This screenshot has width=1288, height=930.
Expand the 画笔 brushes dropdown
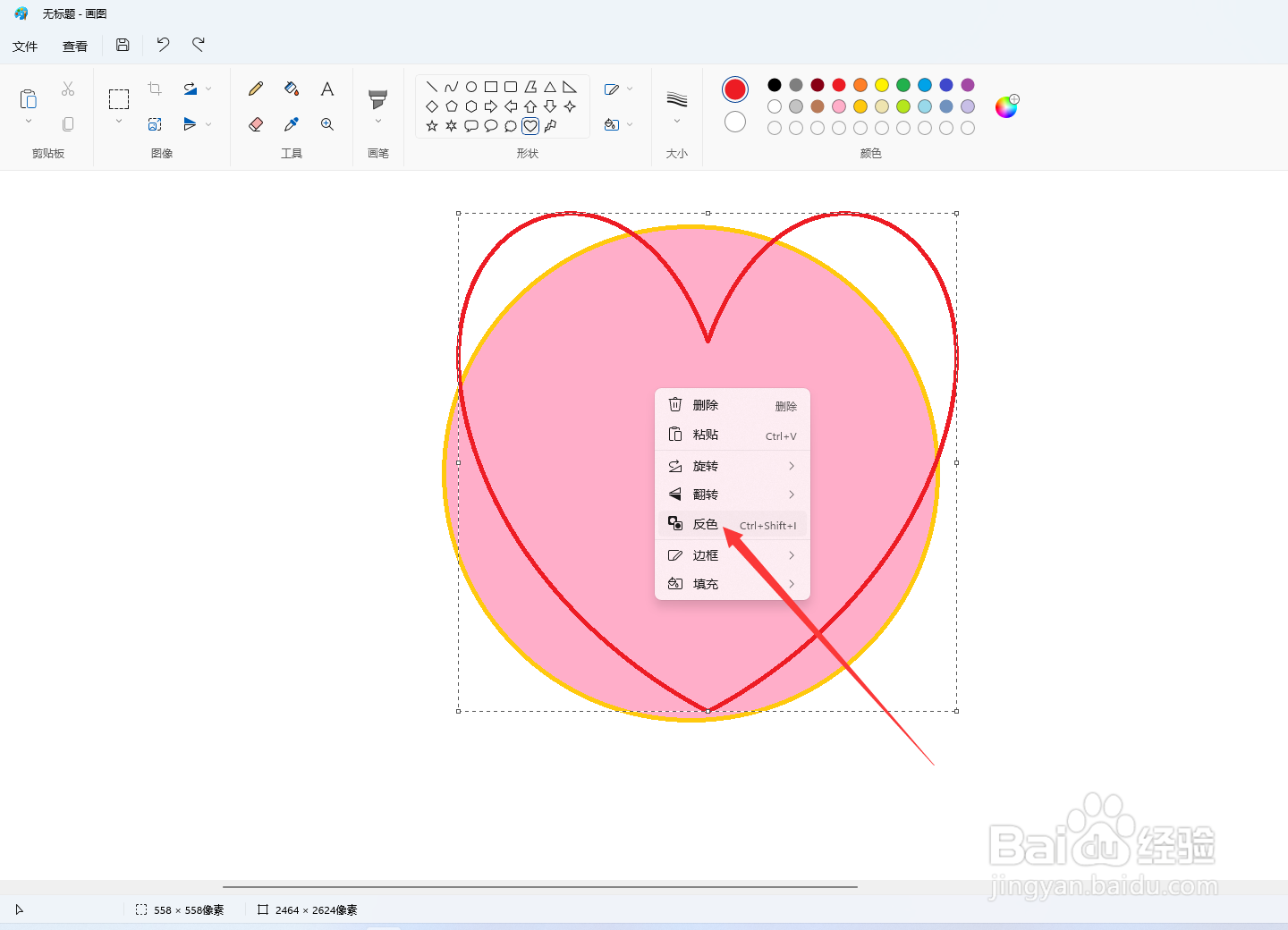pyautogui.click(x=377, y=119)
